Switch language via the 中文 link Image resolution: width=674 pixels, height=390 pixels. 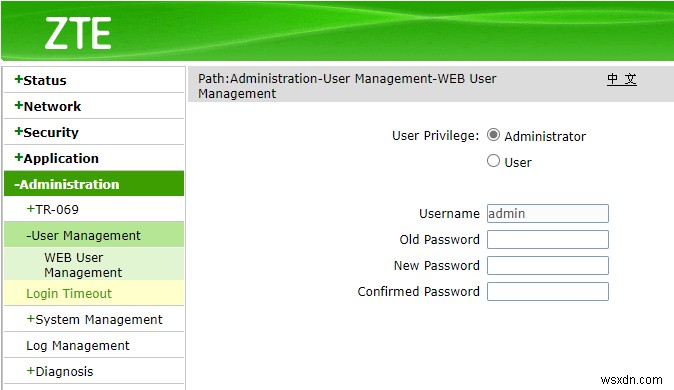point(622,79)
